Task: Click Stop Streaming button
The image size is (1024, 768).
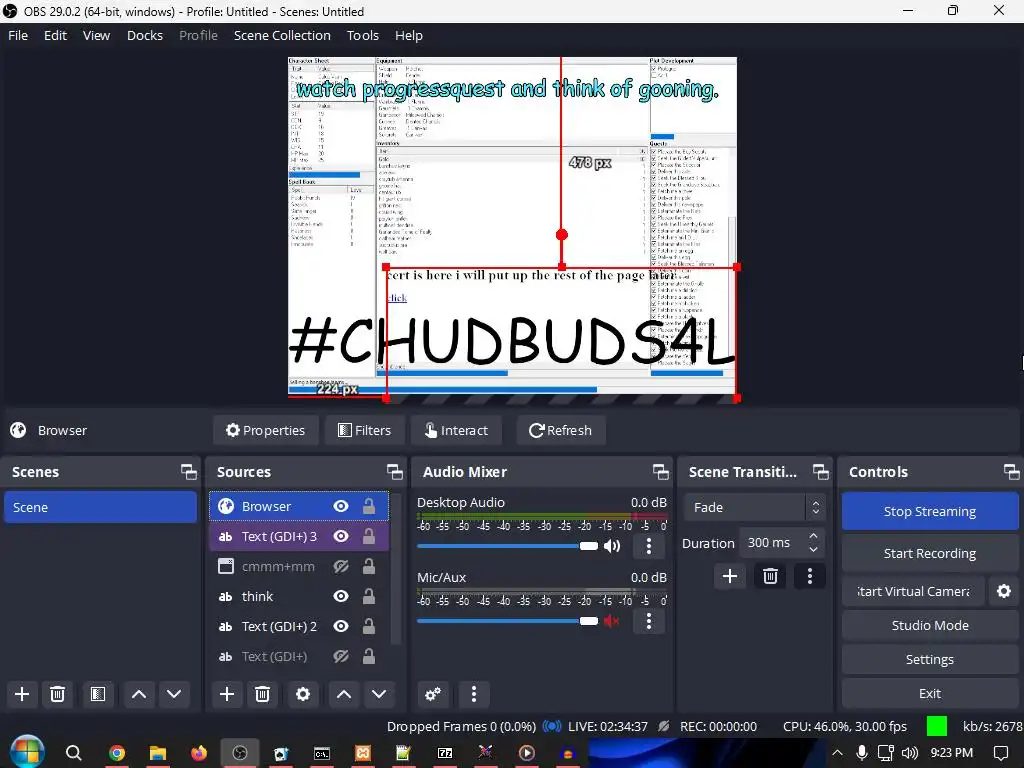Action: pyautogui.click(x=930, y=511)
